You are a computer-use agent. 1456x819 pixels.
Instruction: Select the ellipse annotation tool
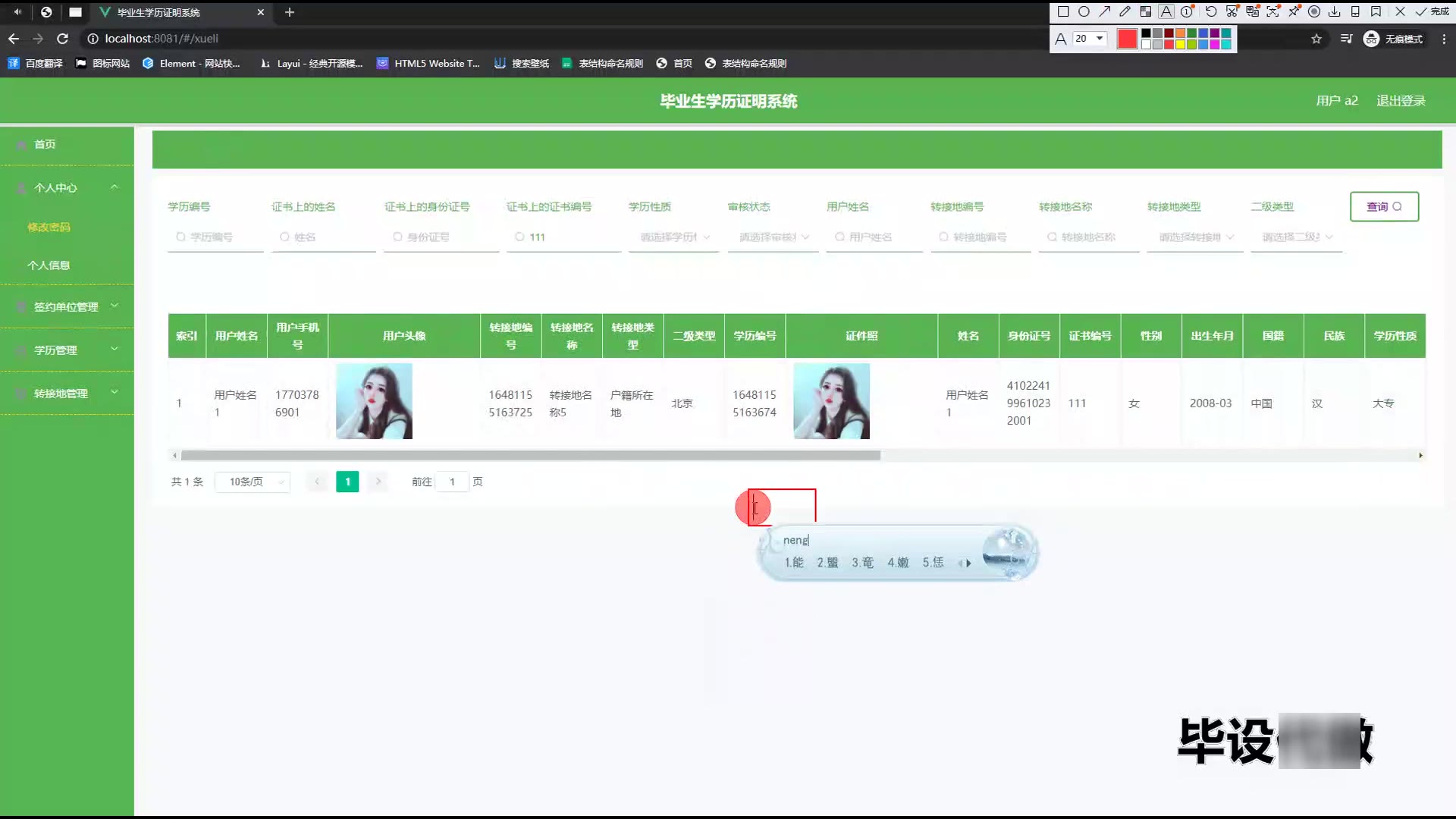pos(1084,11)
